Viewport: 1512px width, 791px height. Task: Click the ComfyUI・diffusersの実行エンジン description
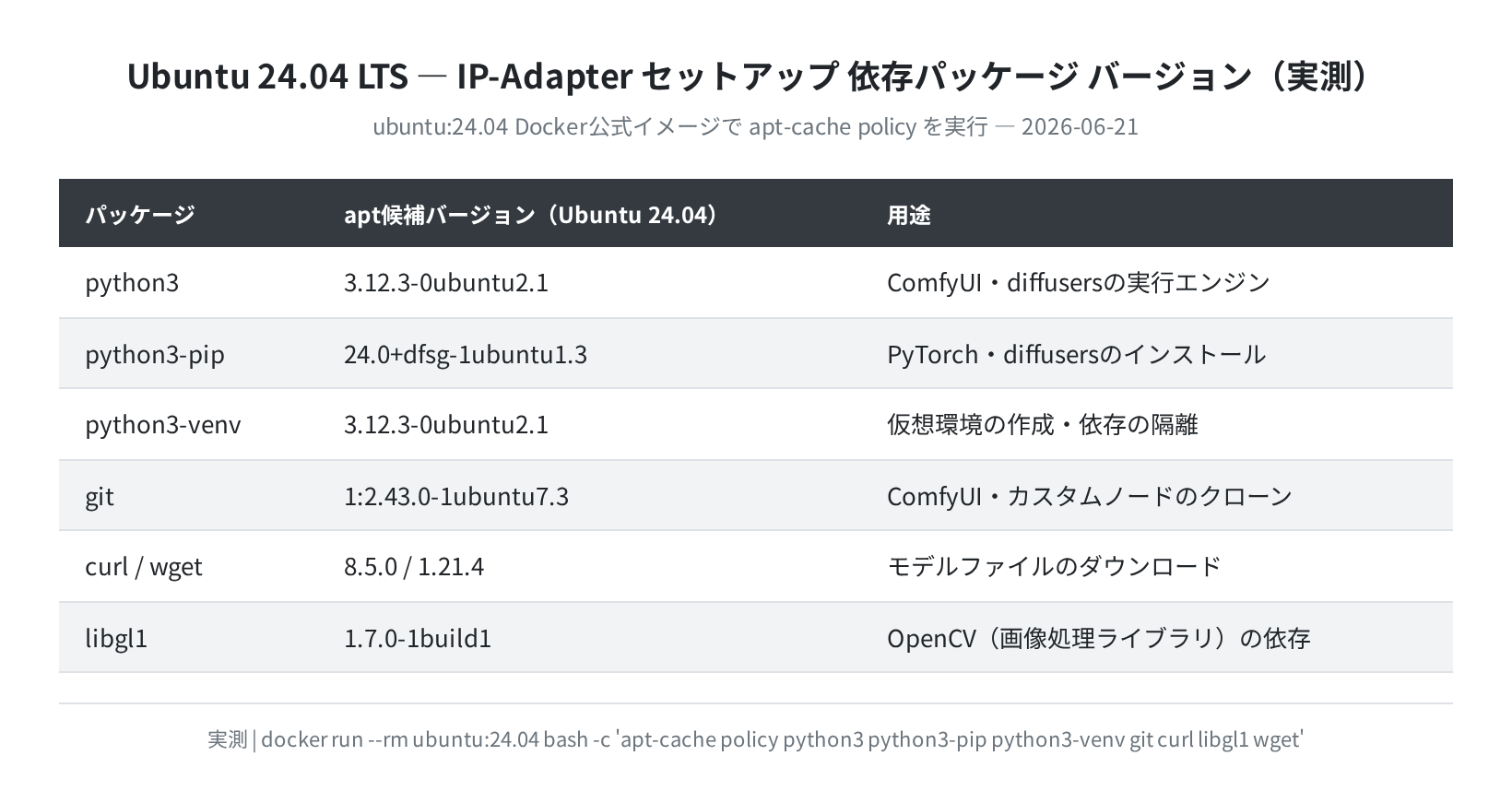click(x=1079, y=282)
